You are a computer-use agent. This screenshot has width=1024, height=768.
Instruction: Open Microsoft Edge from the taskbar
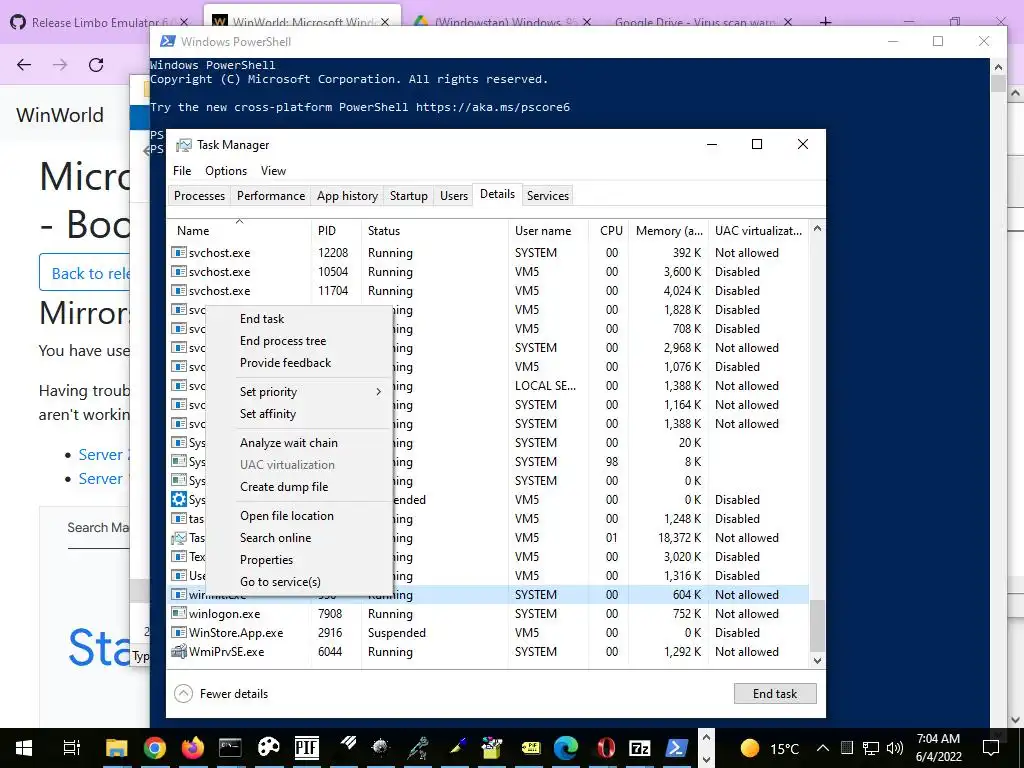566,748
